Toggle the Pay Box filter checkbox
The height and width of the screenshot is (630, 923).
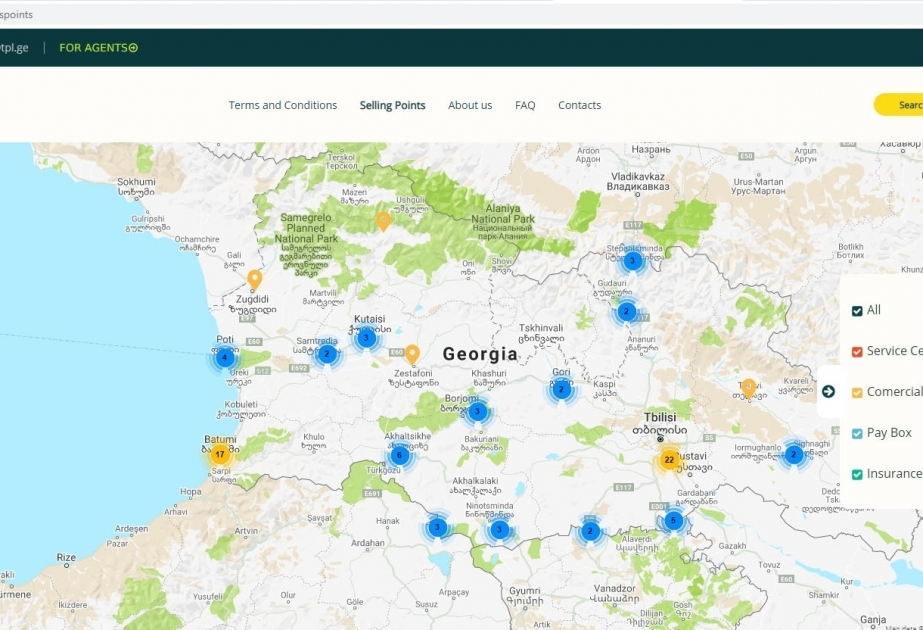click(857, 433)
